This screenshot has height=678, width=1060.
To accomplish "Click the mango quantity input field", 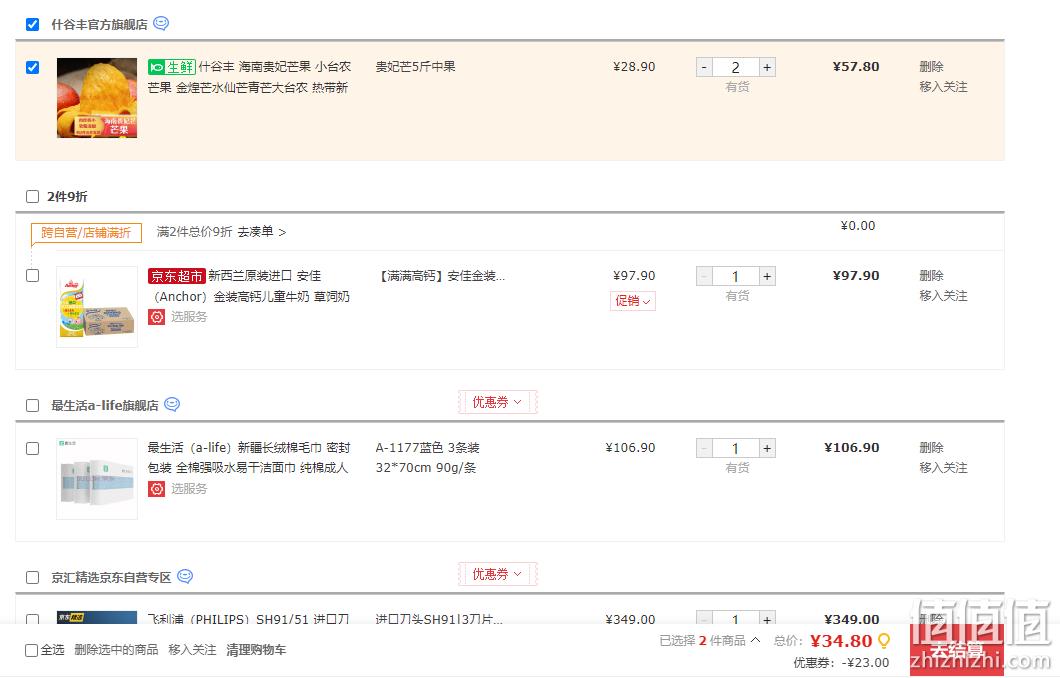I will (x=736, y=67).
